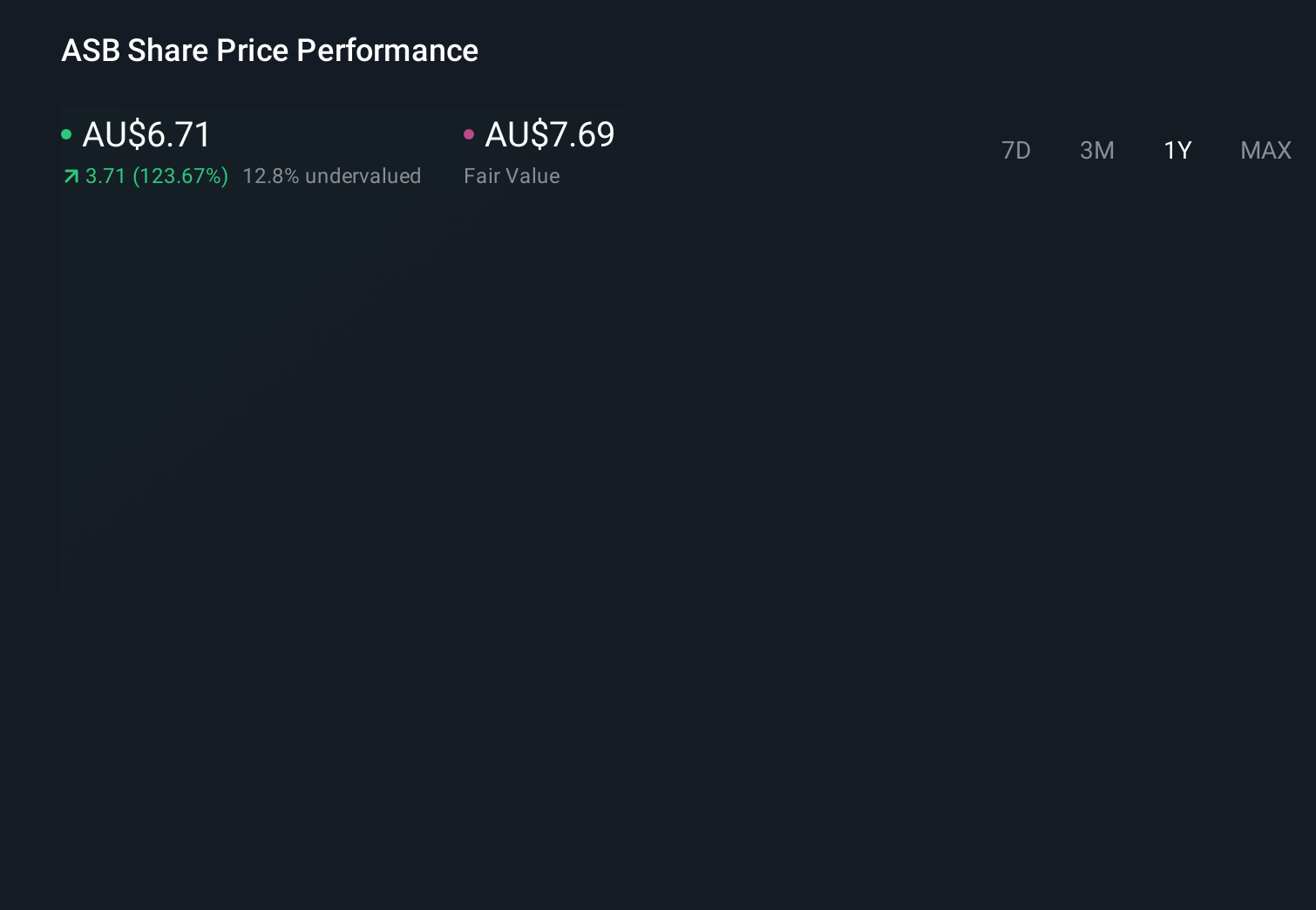The width and height of the screenshot is (1316, 910).
Task: Open details for 12.8% undervalued
Action: click(x=332, y=176)
